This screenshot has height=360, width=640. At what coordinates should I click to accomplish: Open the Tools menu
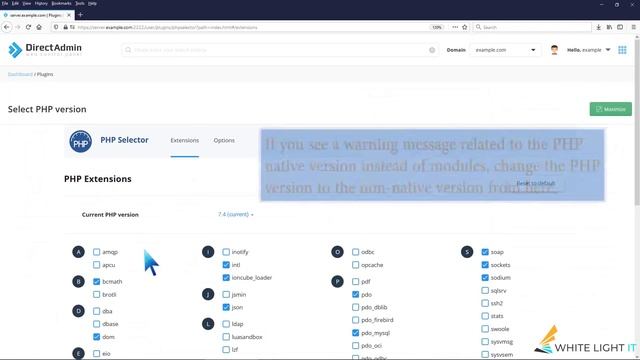point(80,3)
